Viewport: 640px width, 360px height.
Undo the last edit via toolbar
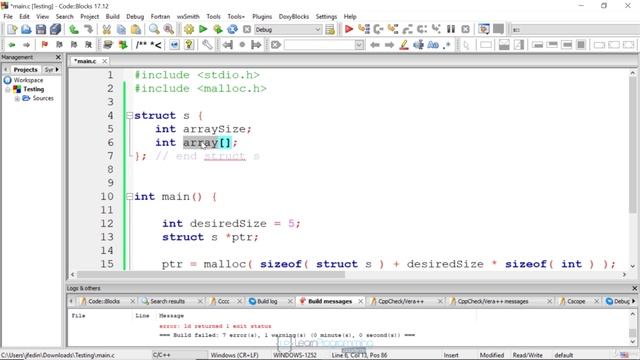pyautogui.click(x=74, y=29)
